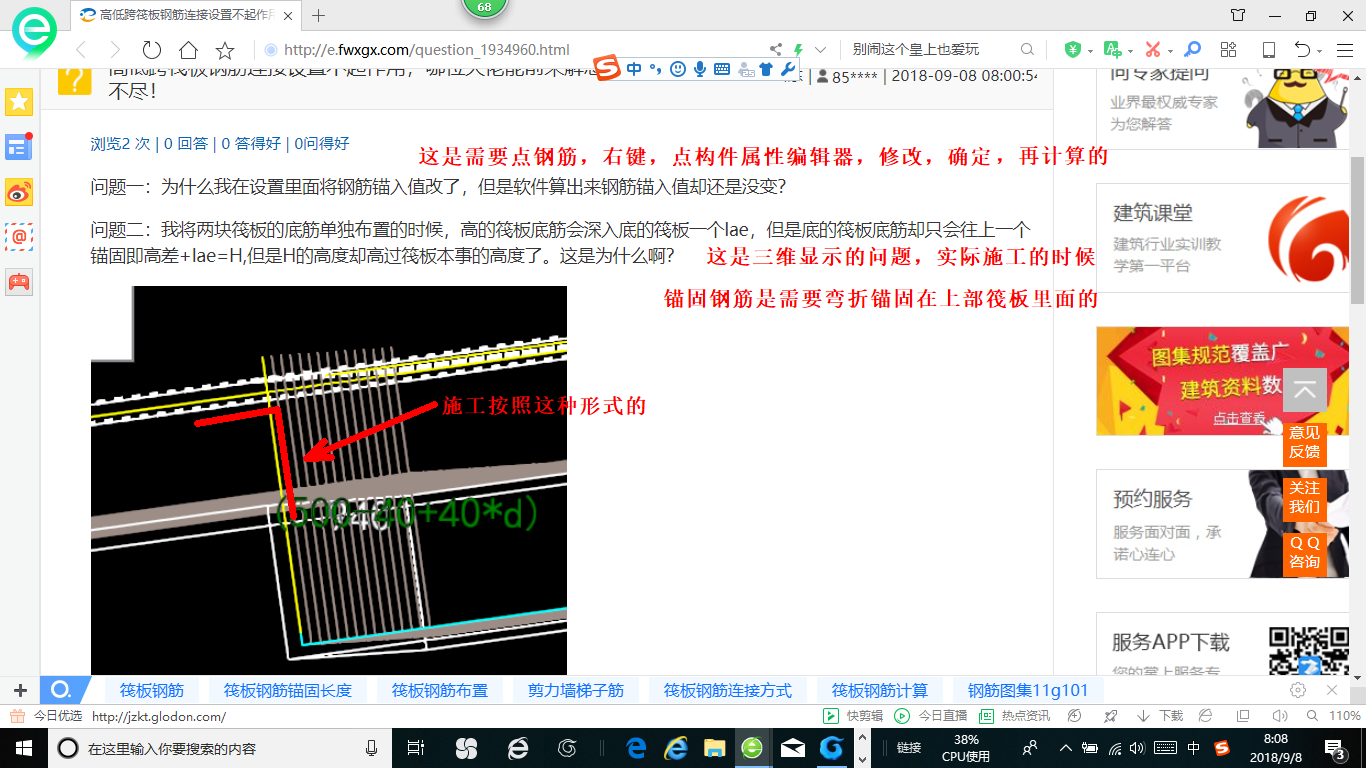Expand the address bar dropdown chevron
The height and width of the screenshot is (768, 1366).
point(820,50)
